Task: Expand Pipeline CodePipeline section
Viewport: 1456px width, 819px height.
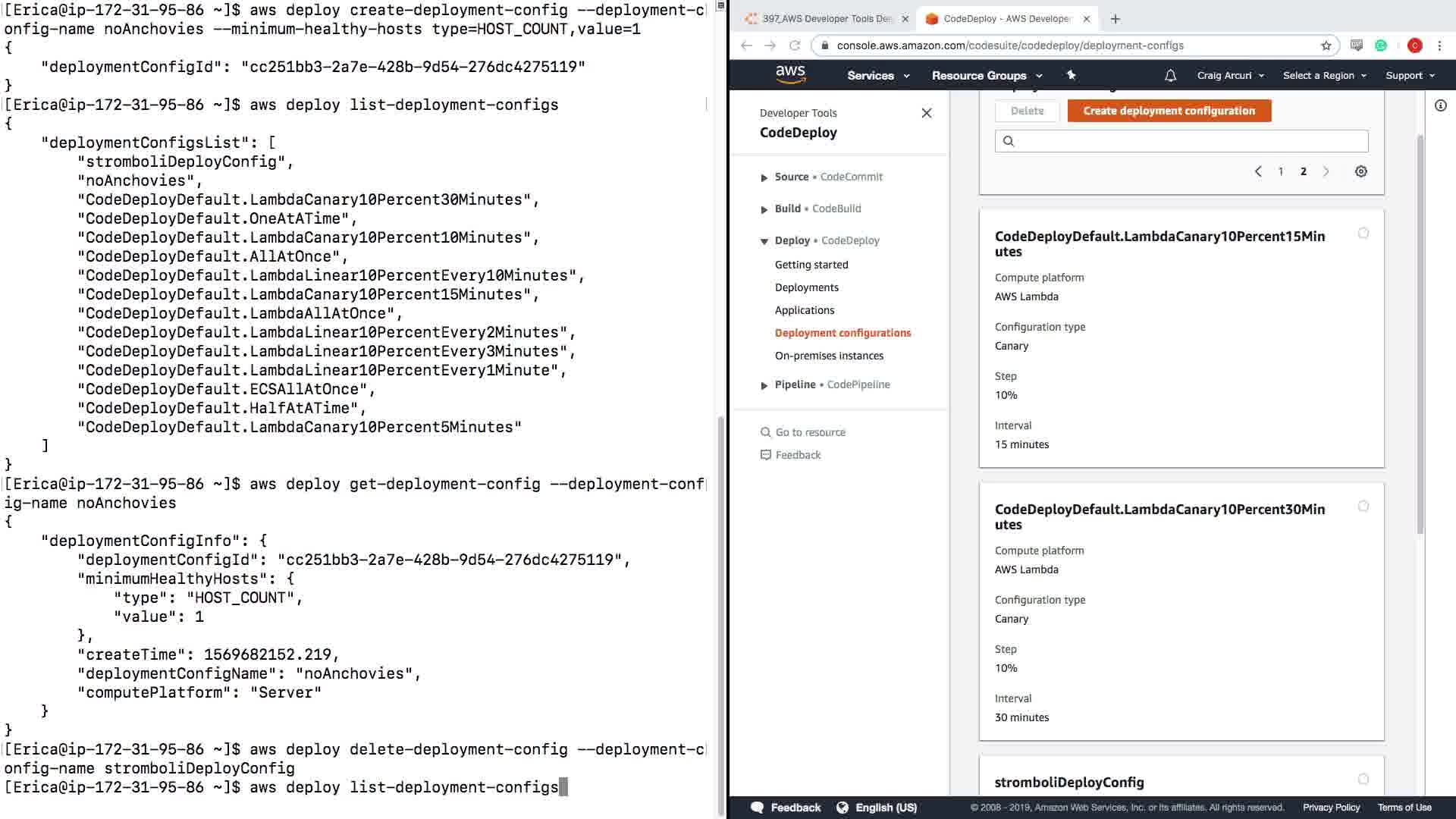Action: (x=764, y=385)
